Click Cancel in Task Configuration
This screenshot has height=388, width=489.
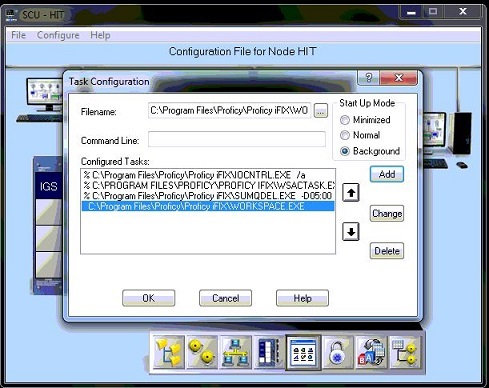225,298
